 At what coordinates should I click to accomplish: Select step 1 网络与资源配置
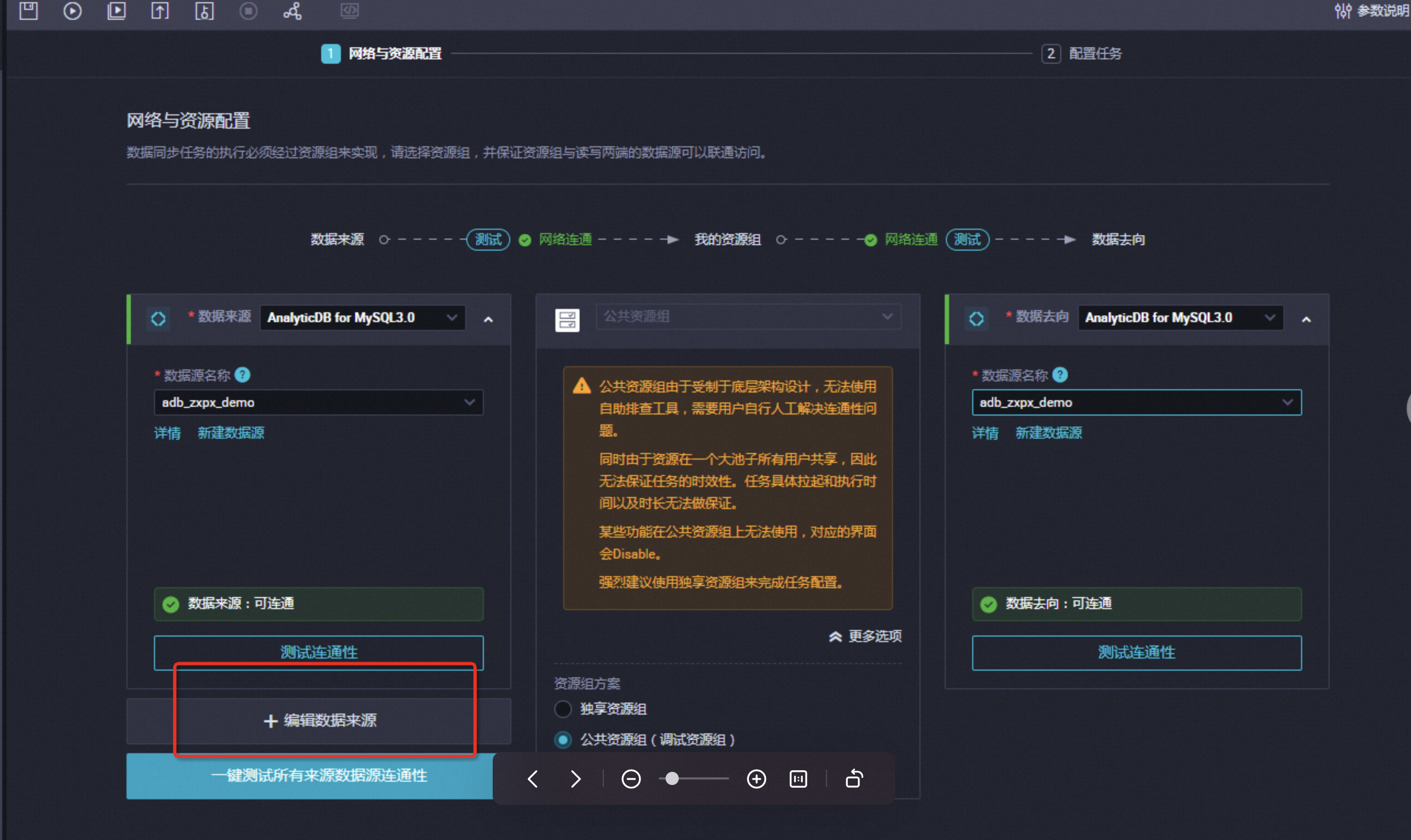pyautogui.click(x=381, y=53)
